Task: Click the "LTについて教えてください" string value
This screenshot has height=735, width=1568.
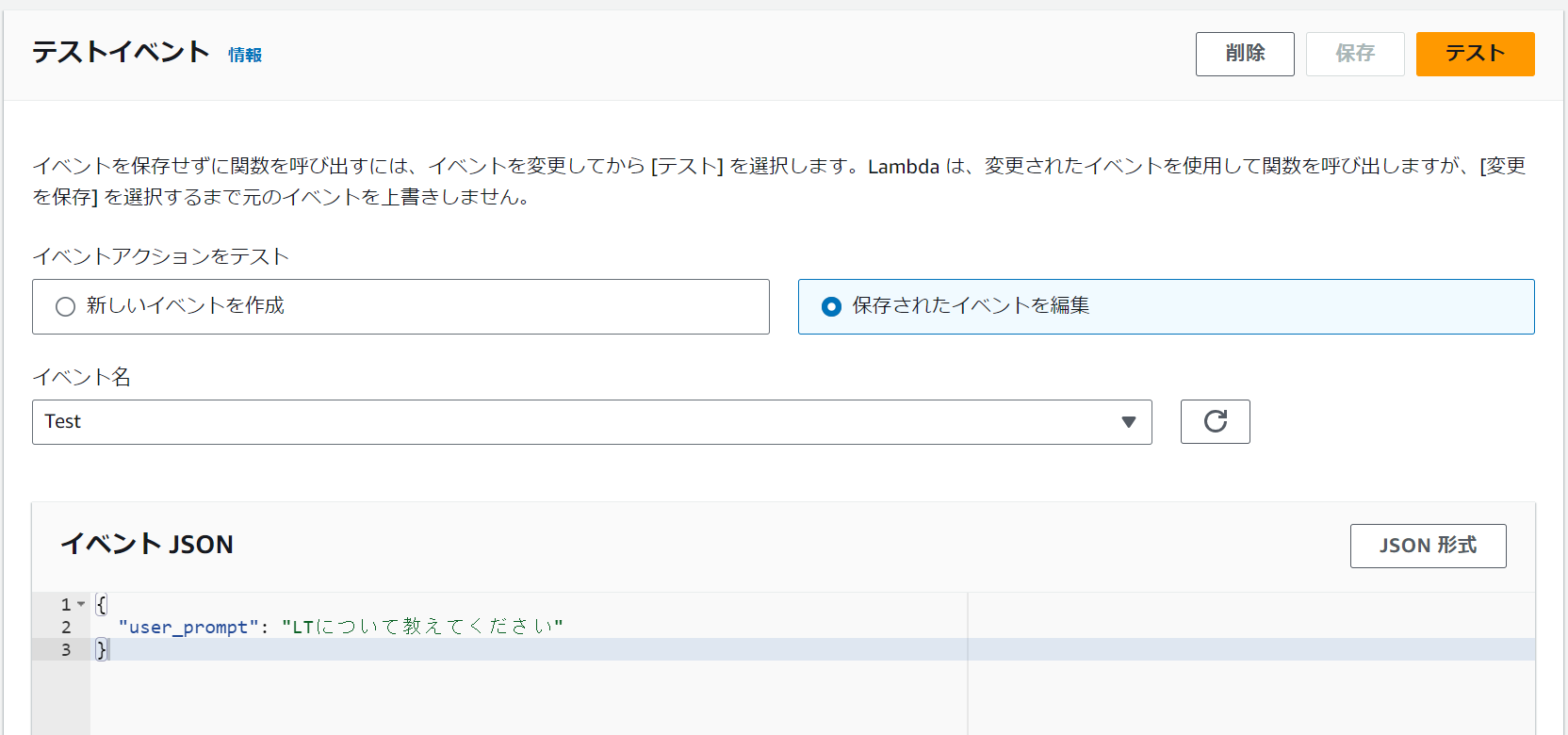Action: pyautogui.click(x=422, y=627)
